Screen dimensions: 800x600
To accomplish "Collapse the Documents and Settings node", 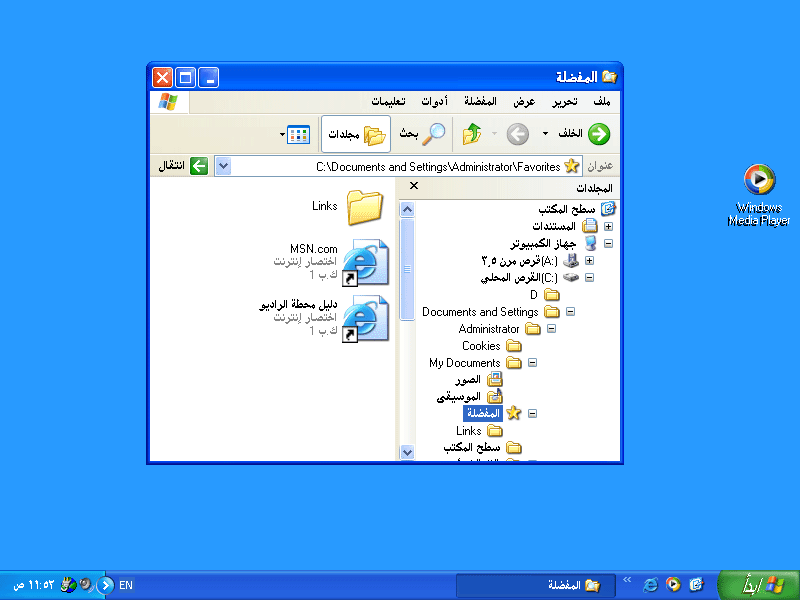I will click(x=571, y=312).
